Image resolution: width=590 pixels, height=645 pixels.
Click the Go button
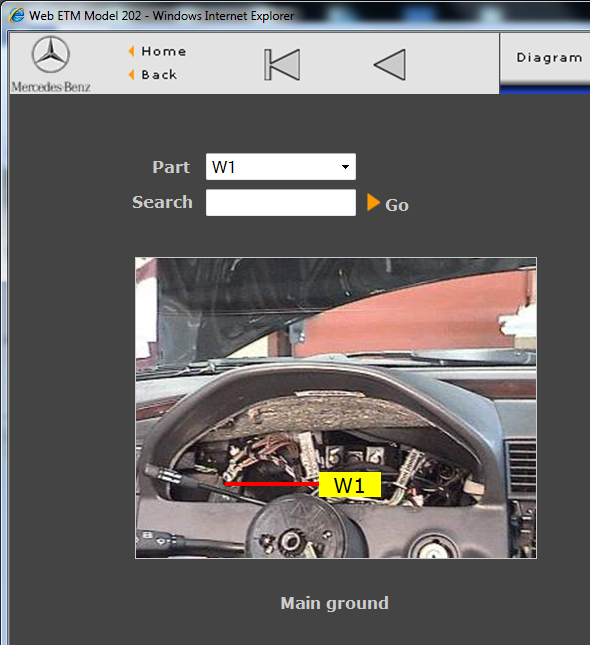coord(397,204)
